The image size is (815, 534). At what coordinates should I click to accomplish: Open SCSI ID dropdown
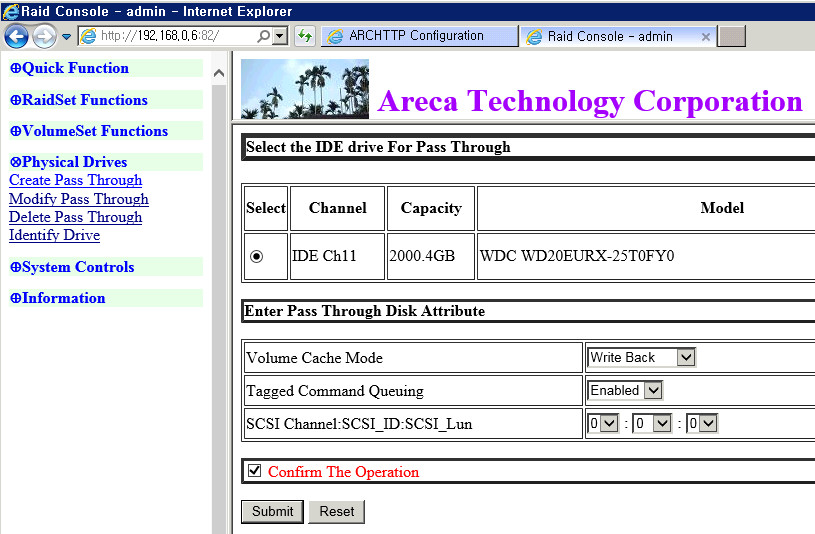tap(652, 423)
